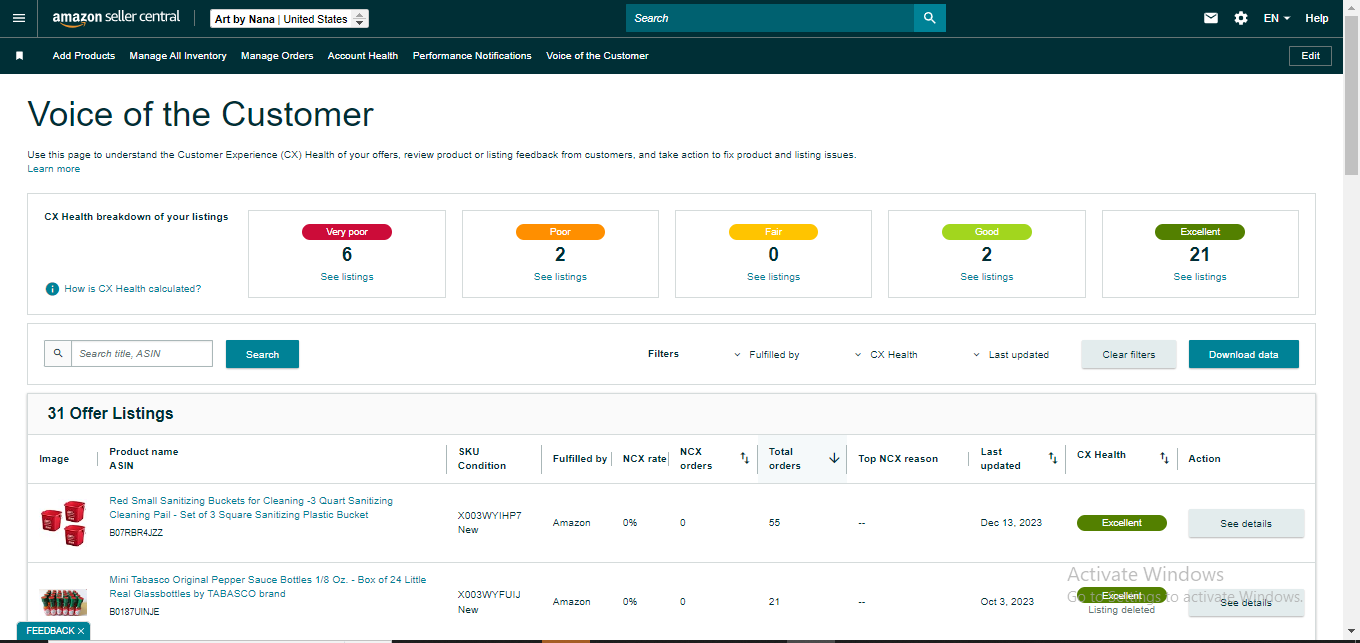1360x643 pixels.
Task: Focus the Search title, ASIN field
Action: [142, 353]
